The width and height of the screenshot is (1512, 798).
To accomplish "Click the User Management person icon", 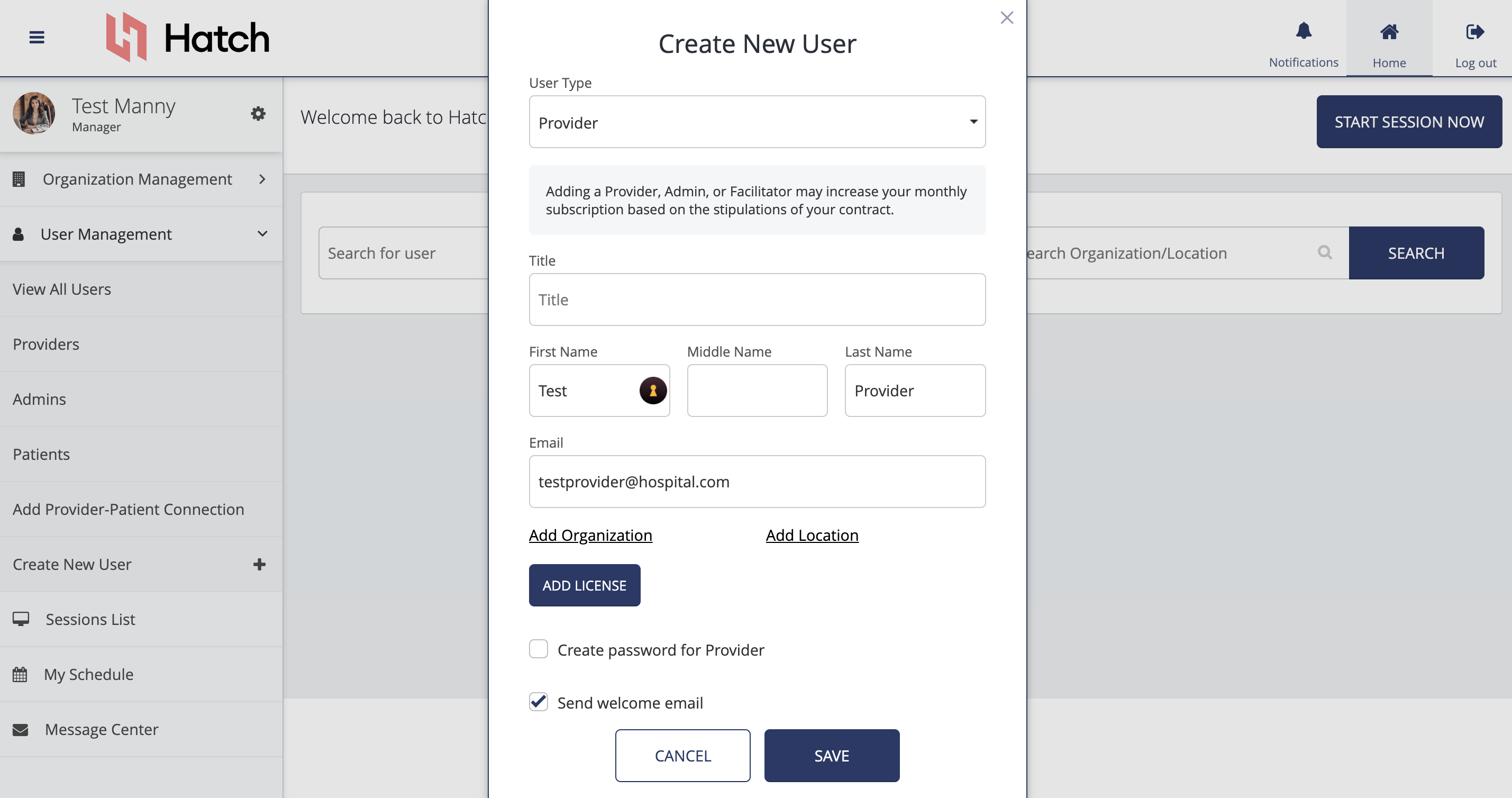I will 18,234.
